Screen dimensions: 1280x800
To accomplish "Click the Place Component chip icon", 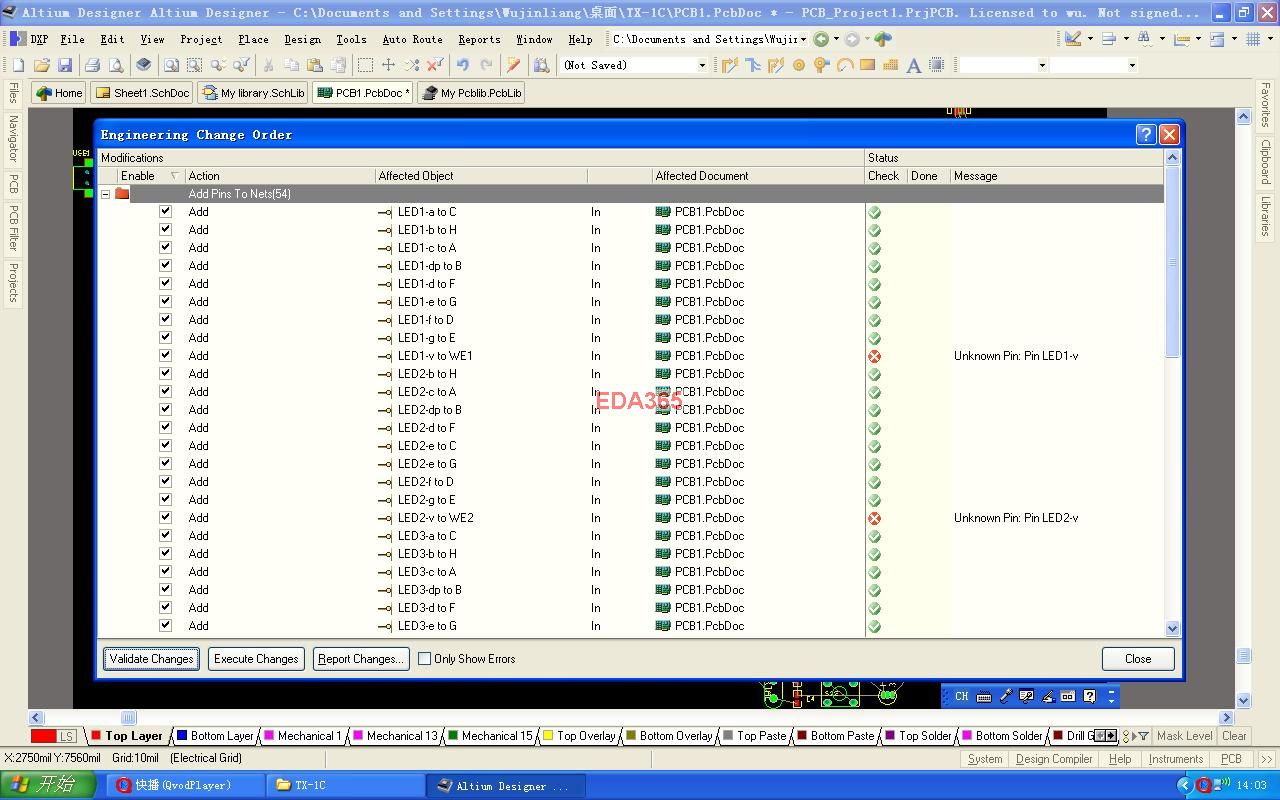I will point(937,65).
